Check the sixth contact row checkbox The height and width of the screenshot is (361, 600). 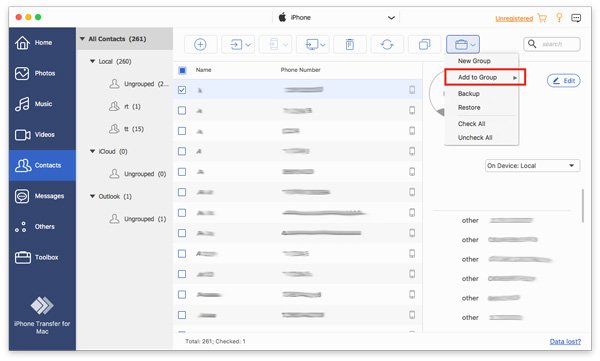182,192
